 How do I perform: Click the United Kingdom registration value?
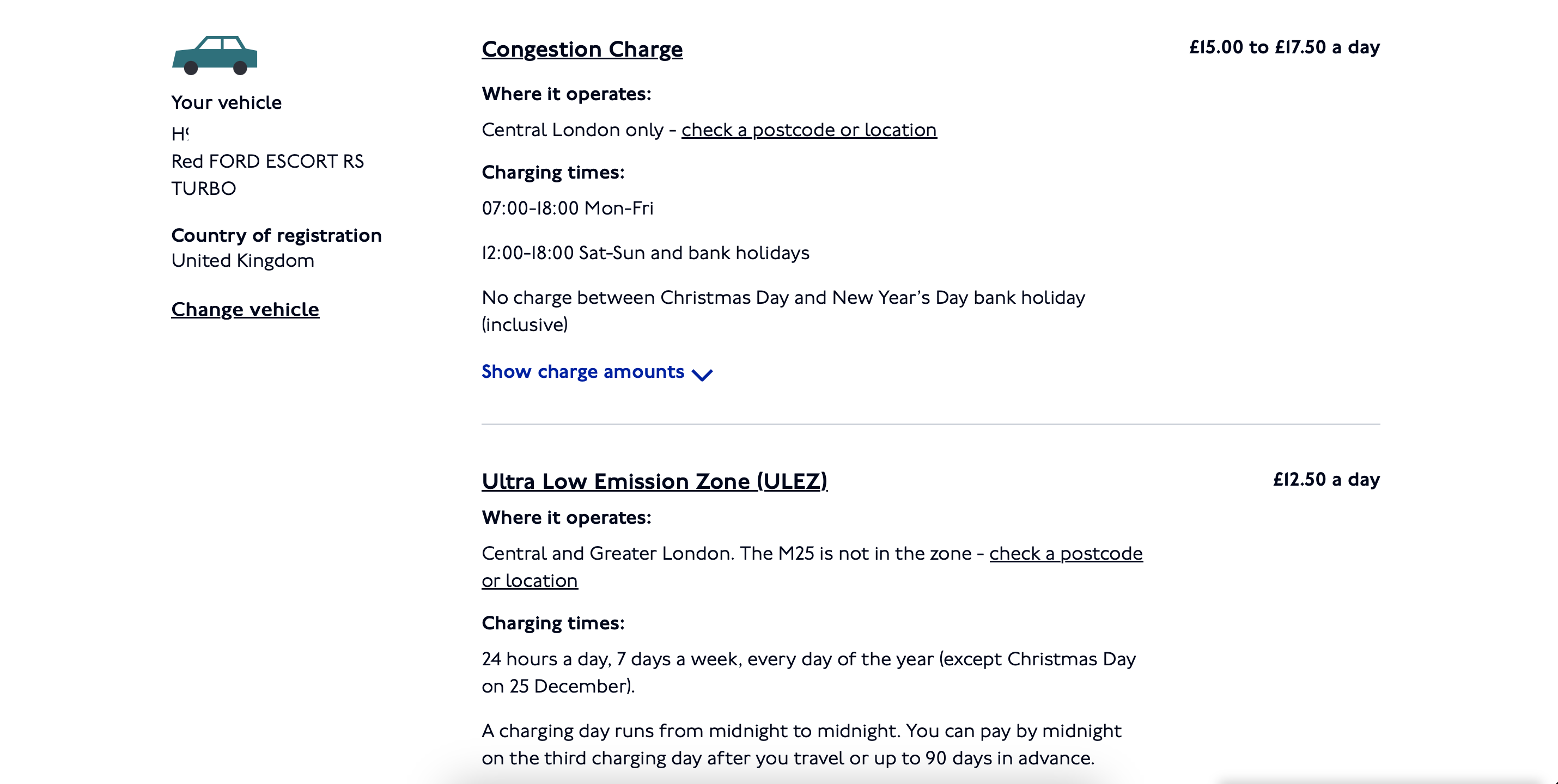pyautogui.click(x=242, y=261)
